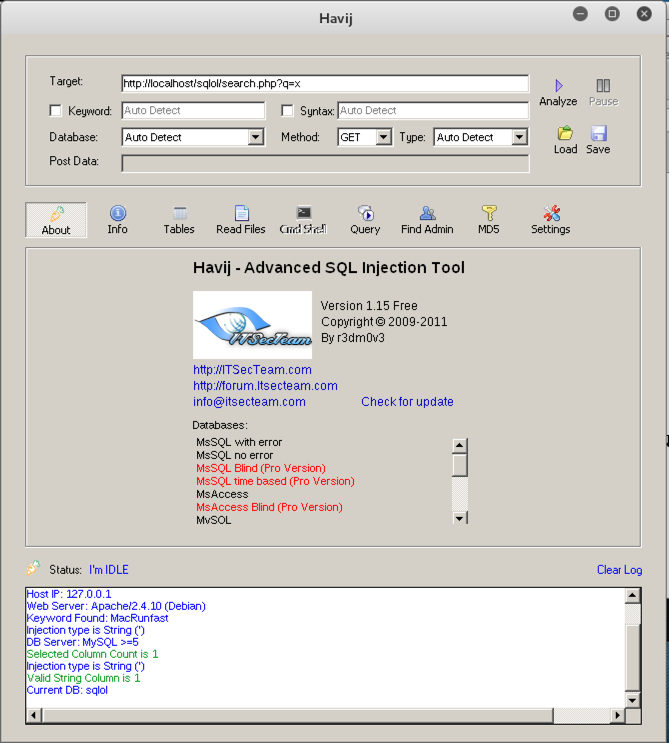Click 'Current DB: sqlol' log line
669x743 pixels.
(67, 690)
